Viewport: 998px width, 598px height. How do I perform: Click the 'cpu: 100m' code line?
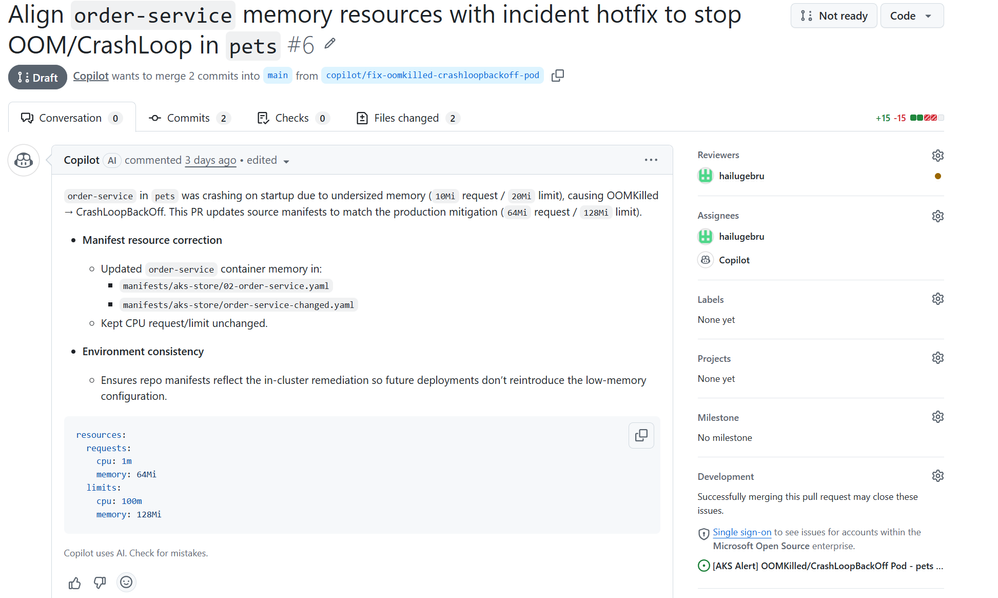119,501
